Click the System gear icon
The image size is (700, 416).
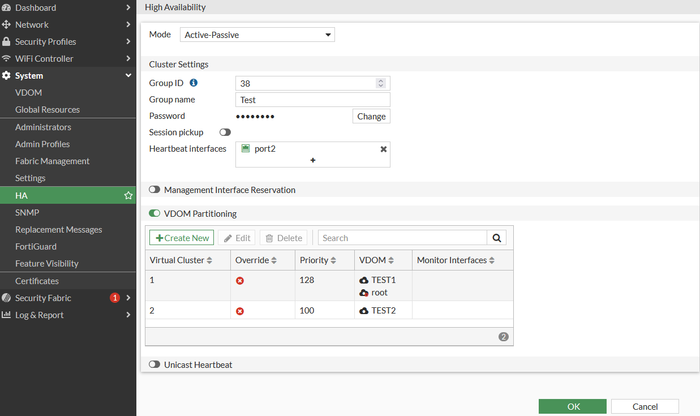[7, 75]
